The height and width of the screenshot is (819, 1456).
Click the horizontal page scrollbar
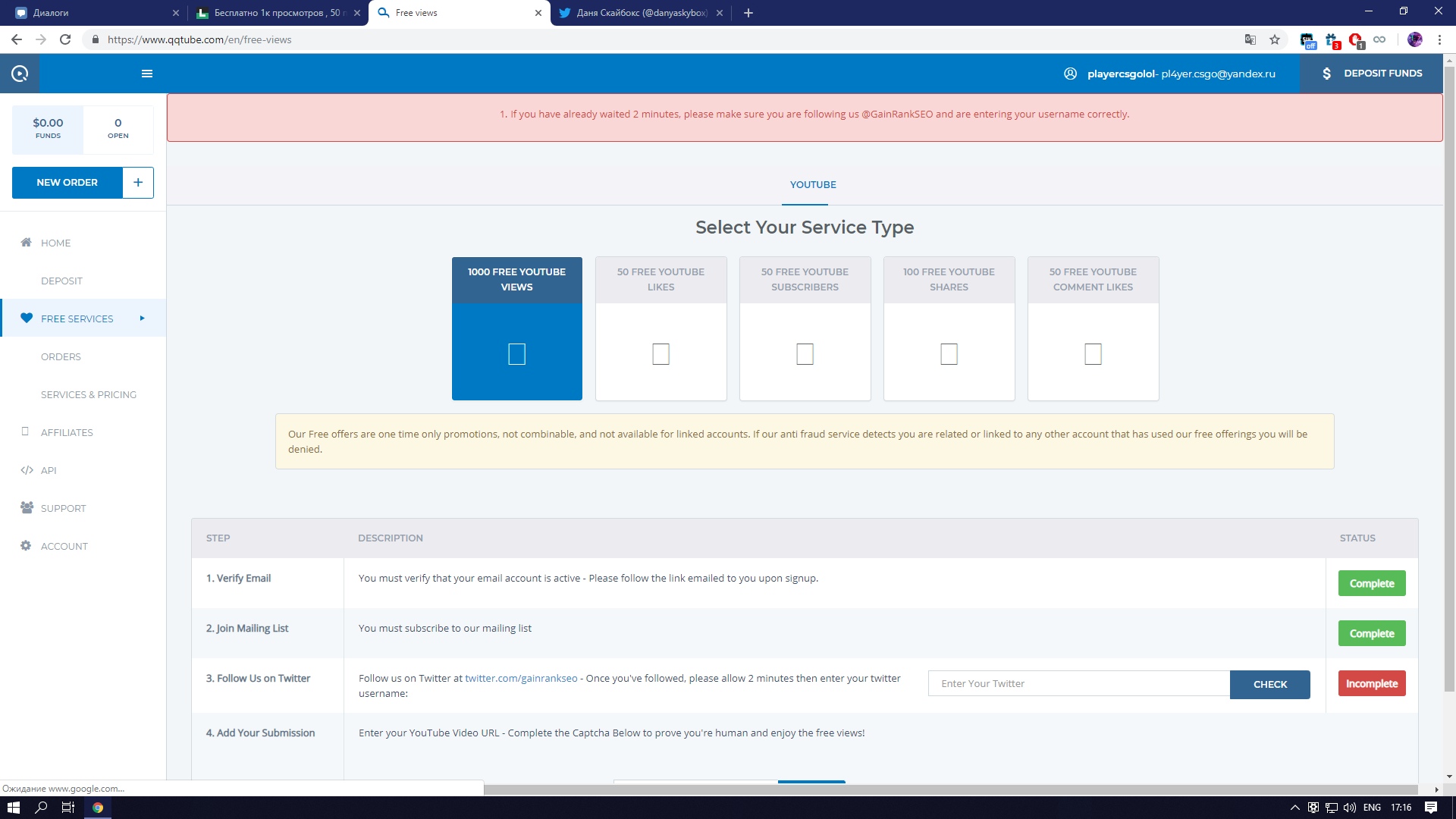click(951, 789)
